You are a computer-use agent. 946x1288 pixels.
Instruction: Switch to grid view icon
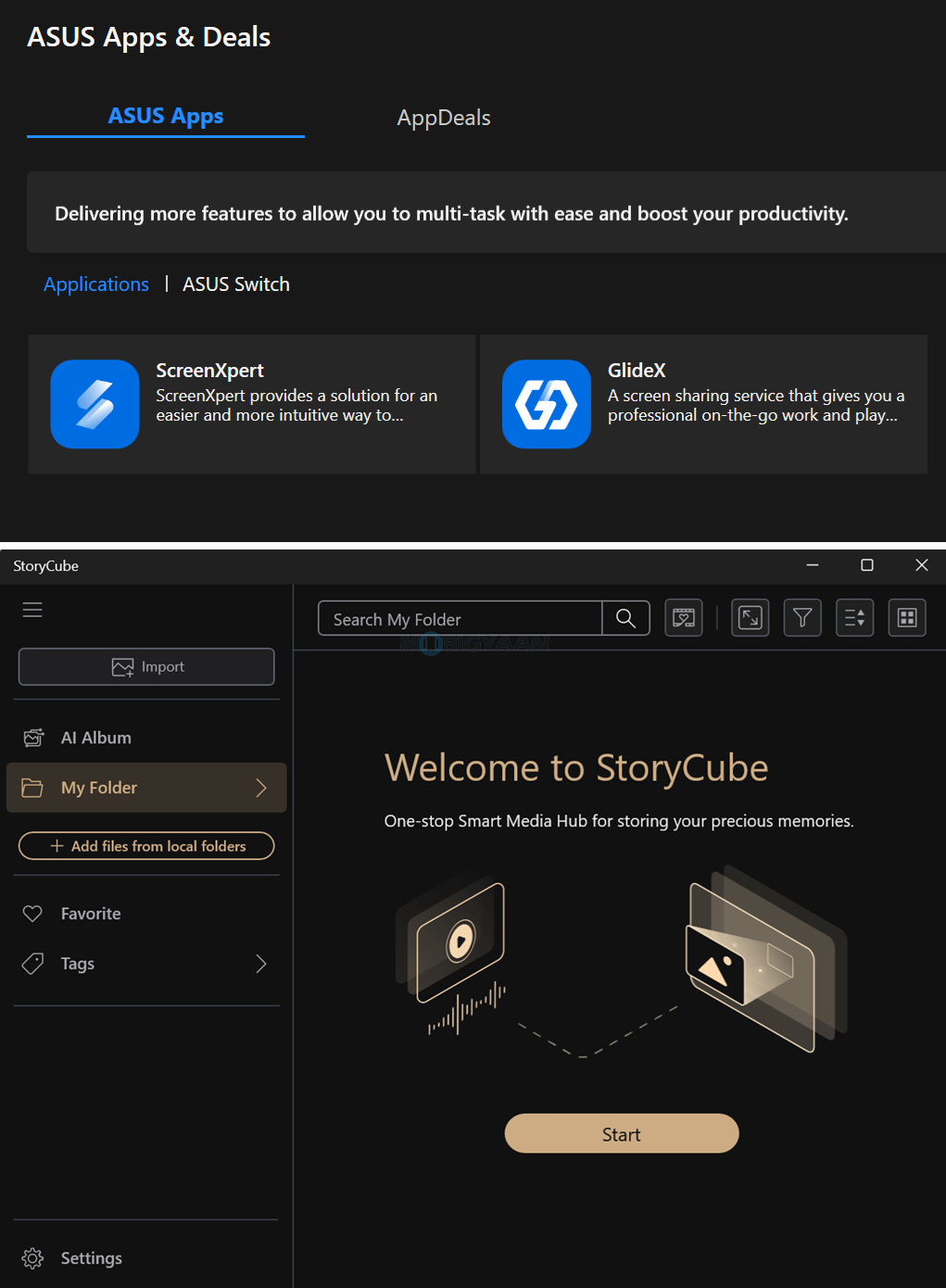tap(908, 618)
